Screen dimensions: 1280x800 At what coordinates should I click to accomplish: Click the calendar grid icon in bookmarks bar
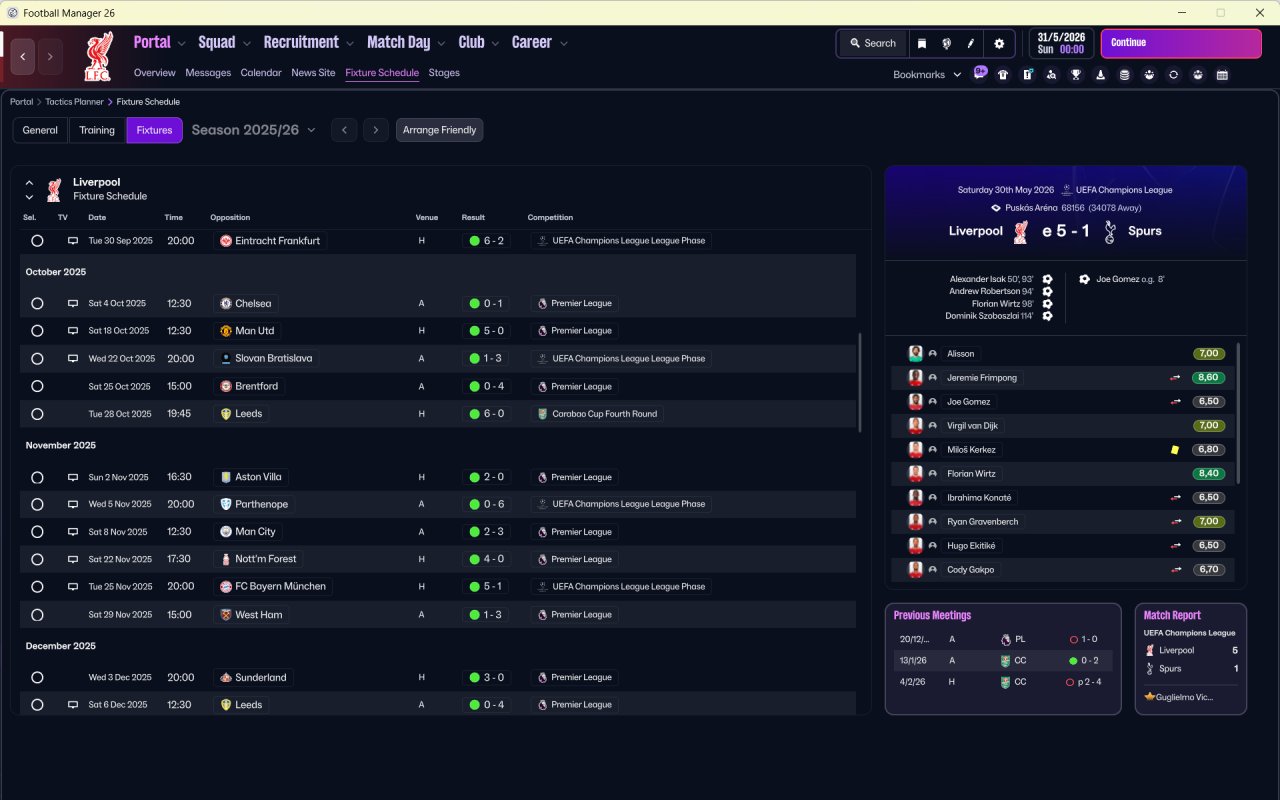[1222, 75]
